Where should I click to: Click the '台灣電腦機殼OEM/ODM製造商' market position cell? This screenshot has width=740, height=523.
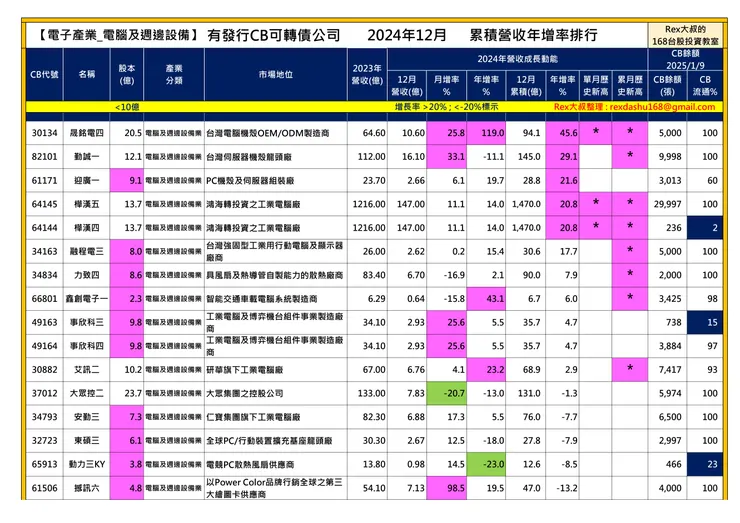[x=276, y=133]
